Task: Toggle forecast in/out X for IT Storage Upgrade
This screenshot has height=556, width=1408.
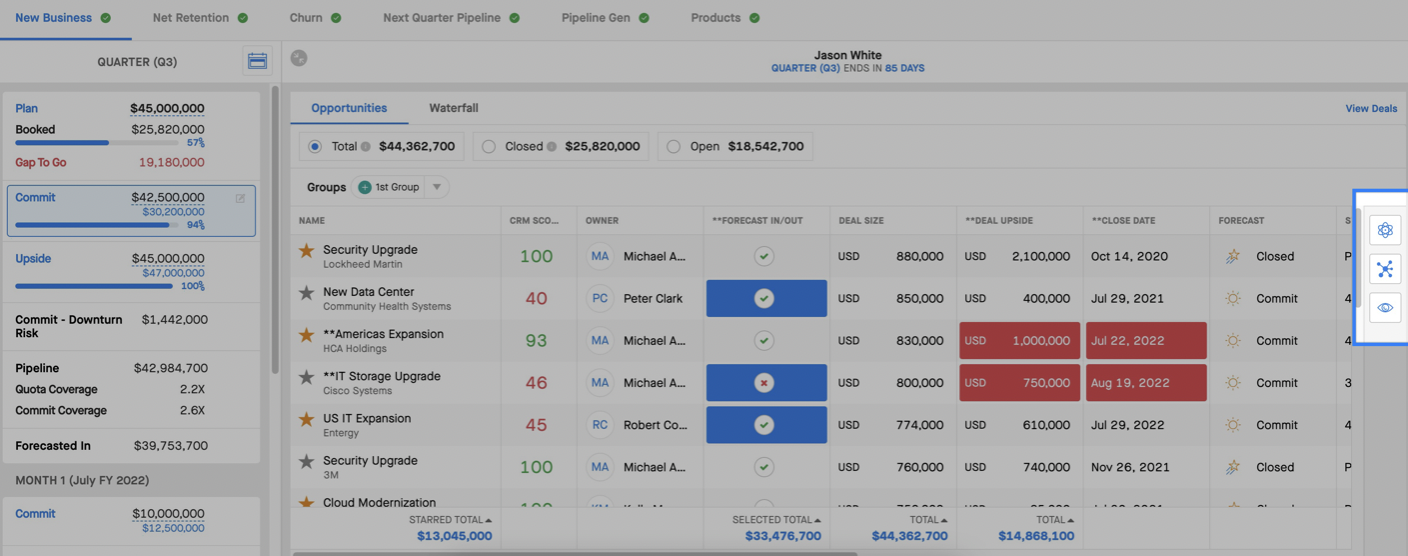Action: 764,383
